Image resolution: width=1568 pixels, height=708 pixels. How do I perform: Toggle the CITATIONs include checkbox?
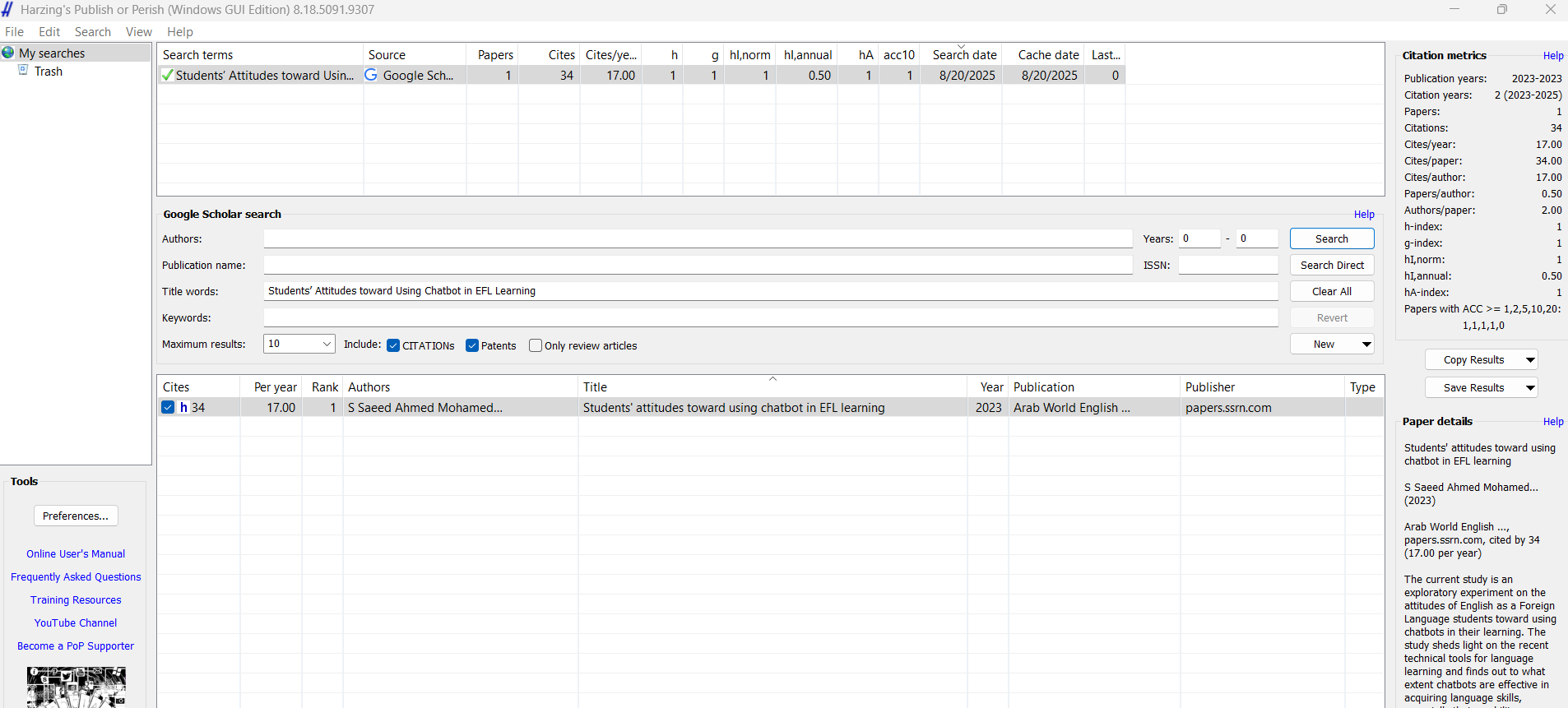(x=393, y=345)
